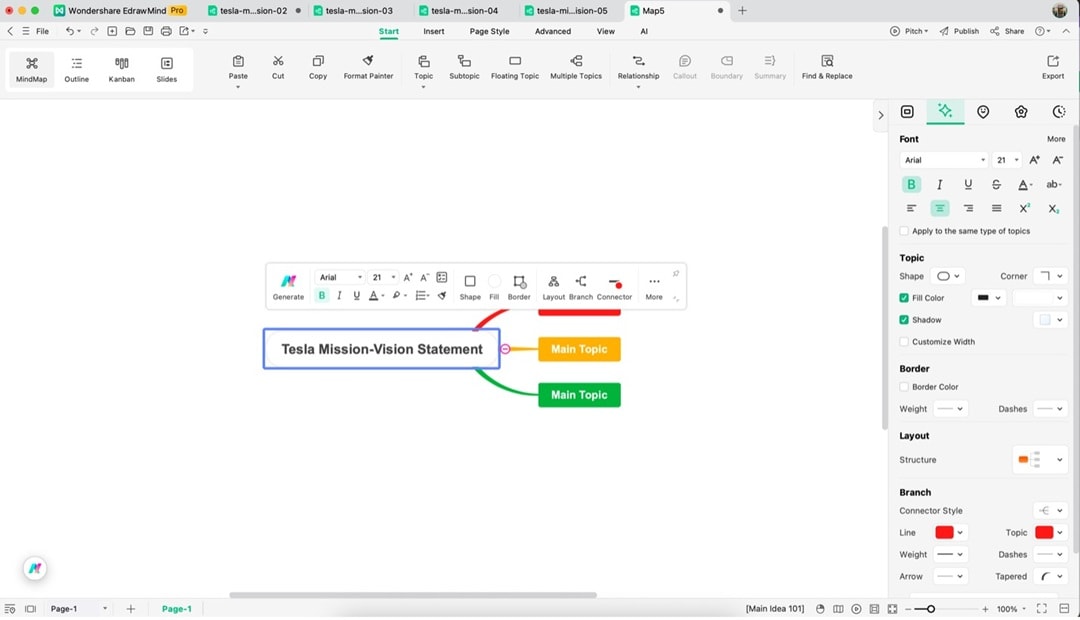
Task: Open Find & Replace
Action: pos(827,68)
